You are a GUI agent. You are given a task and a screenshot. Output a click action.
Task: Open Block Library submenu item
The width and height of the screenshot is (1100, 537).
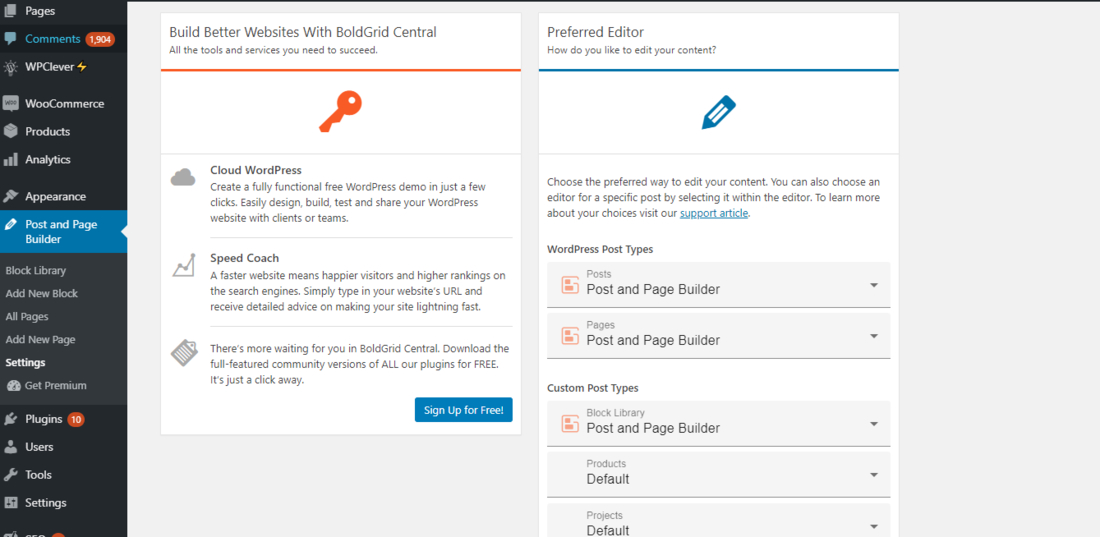[x=36, y=271]
